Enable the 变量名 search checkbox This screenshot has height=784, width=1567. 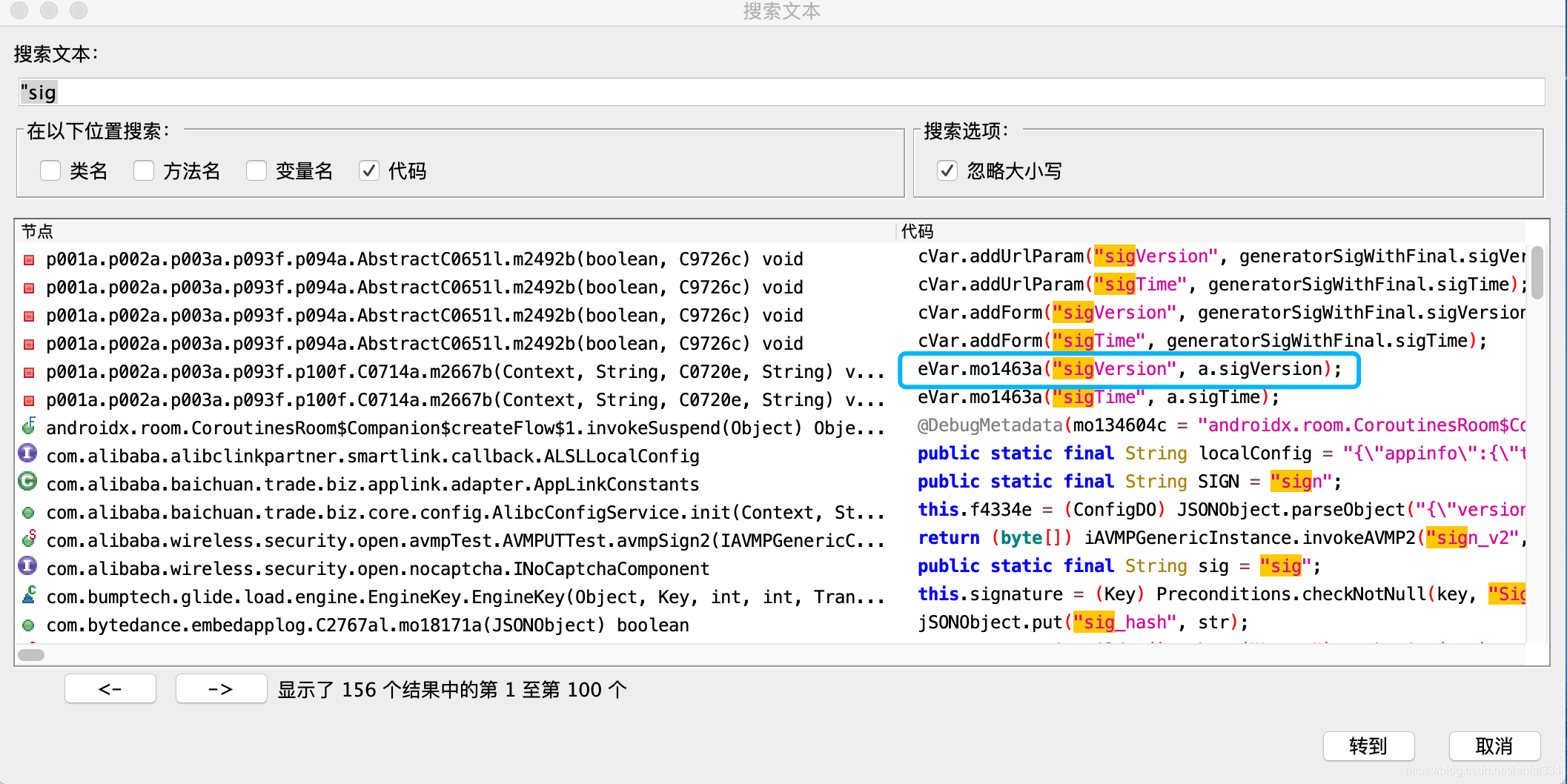[256, 171]
